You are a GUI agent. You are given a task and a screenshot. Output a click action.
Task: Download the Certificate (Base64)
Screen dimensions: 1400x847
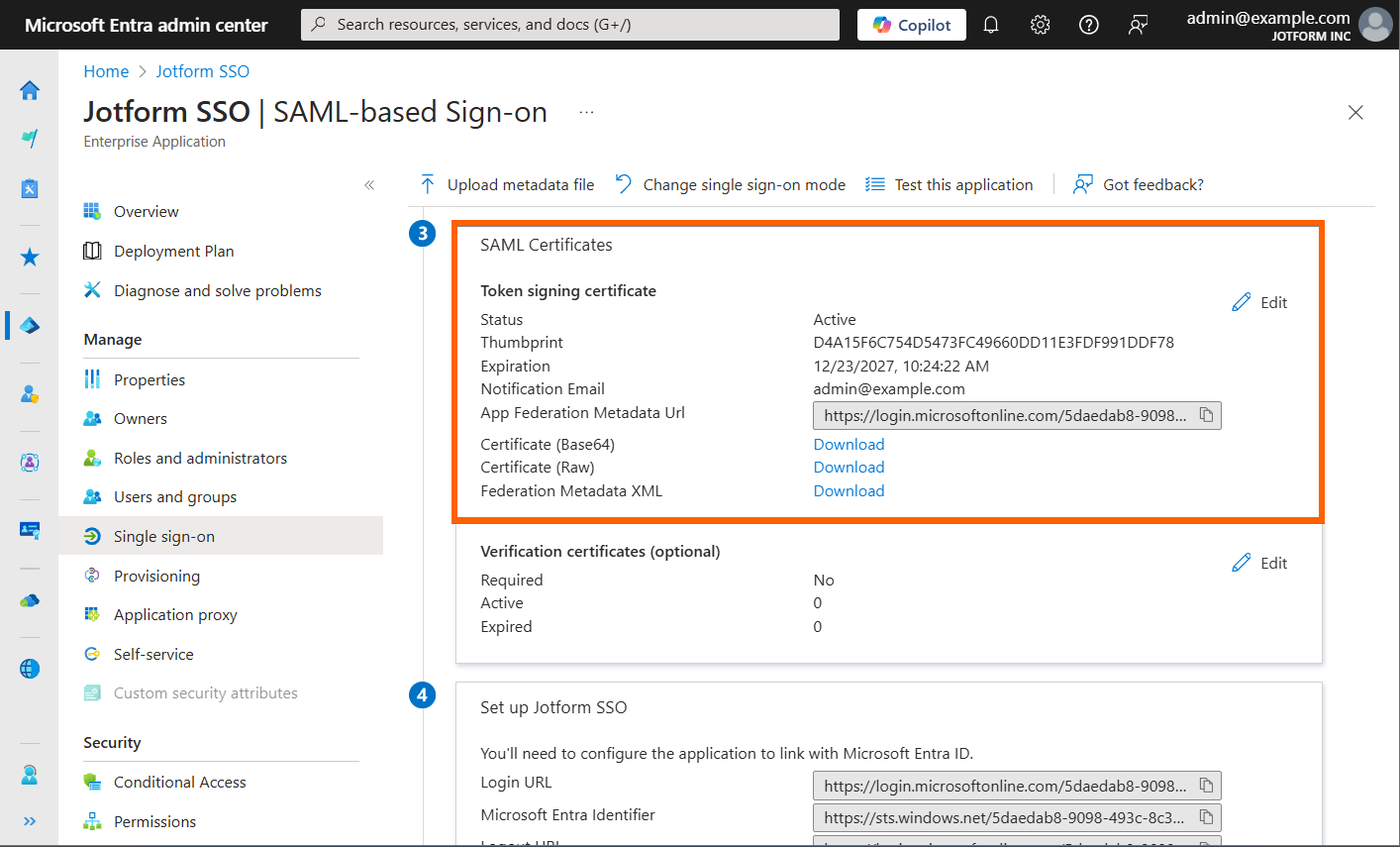[x=849, y=444]
